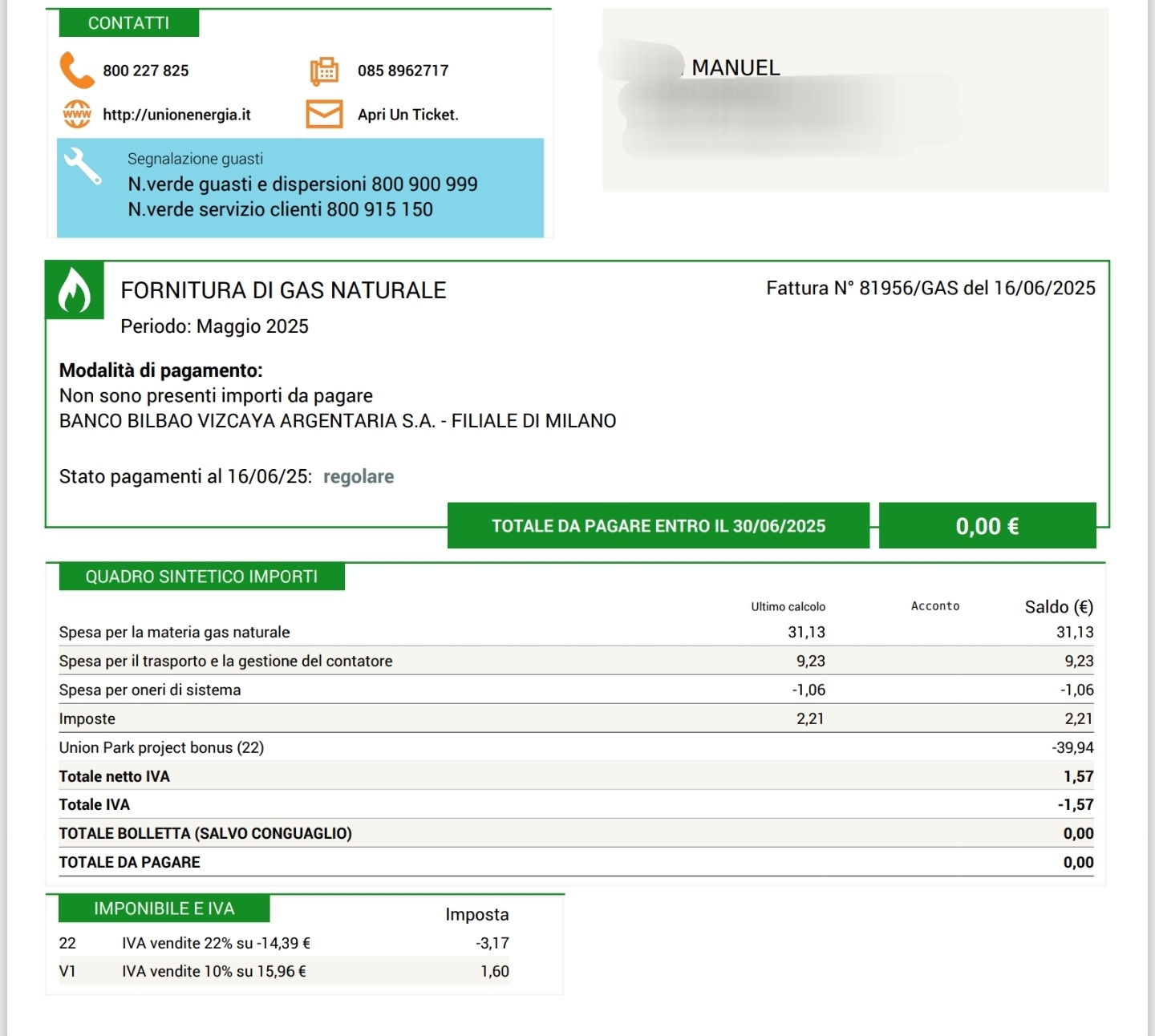Click the TOTALE DA PAGARE ENTRO IL 30/06/2025 banner
This screenshot has width=1155, height=1036.
[659, 526]
